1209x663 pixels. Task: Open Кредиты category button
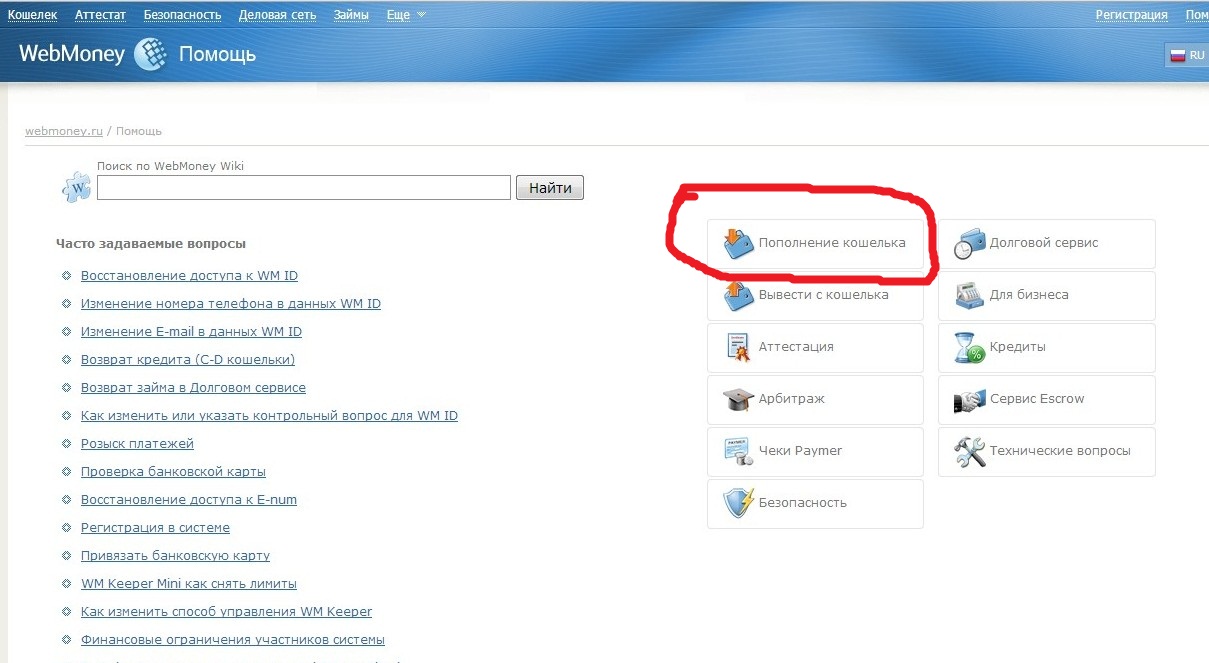1046,347
